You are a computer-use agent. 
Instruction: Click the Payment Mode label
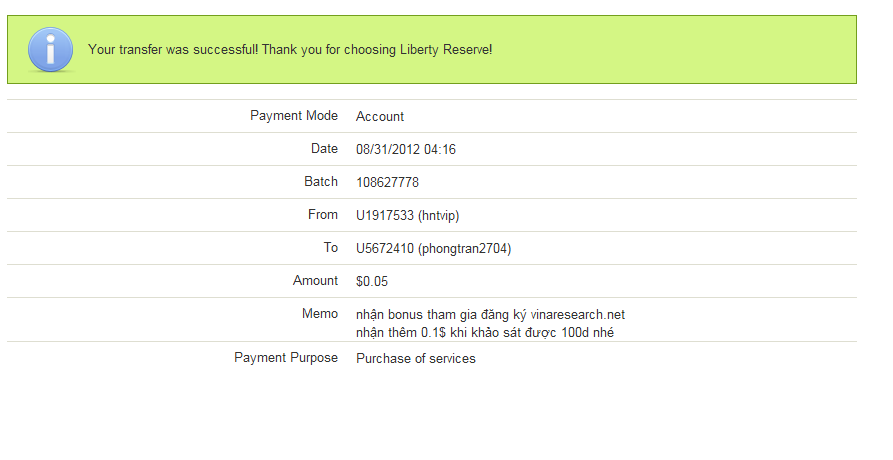point(293,116)
